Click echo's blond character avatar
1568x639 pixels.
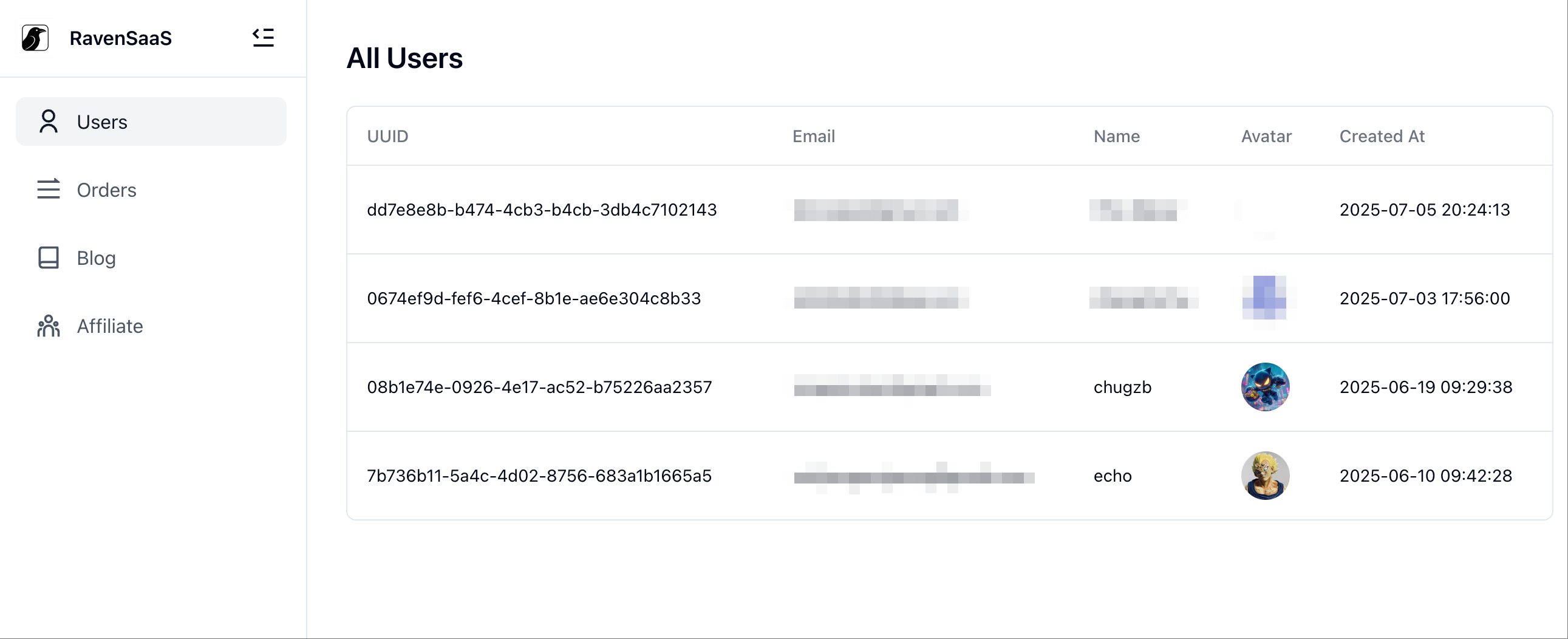coord(1266,475)
